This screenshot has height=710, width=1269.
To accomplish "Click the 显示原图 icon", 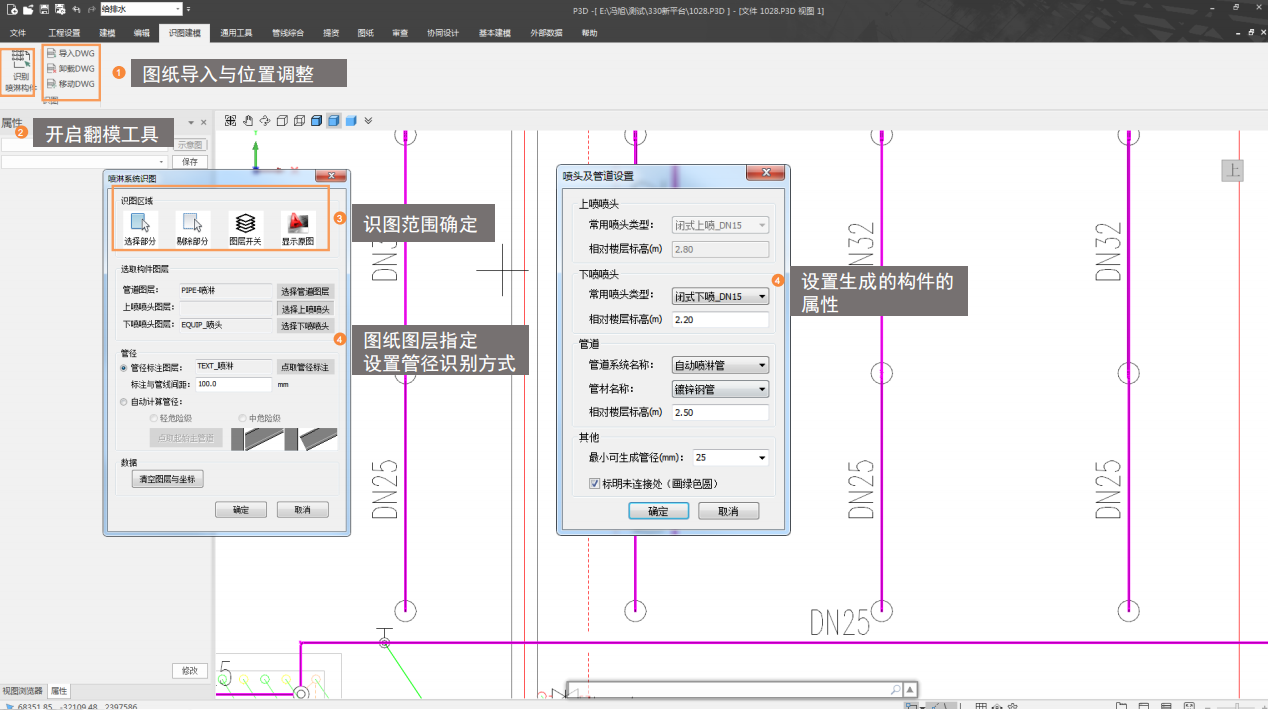I will [297, 228].
